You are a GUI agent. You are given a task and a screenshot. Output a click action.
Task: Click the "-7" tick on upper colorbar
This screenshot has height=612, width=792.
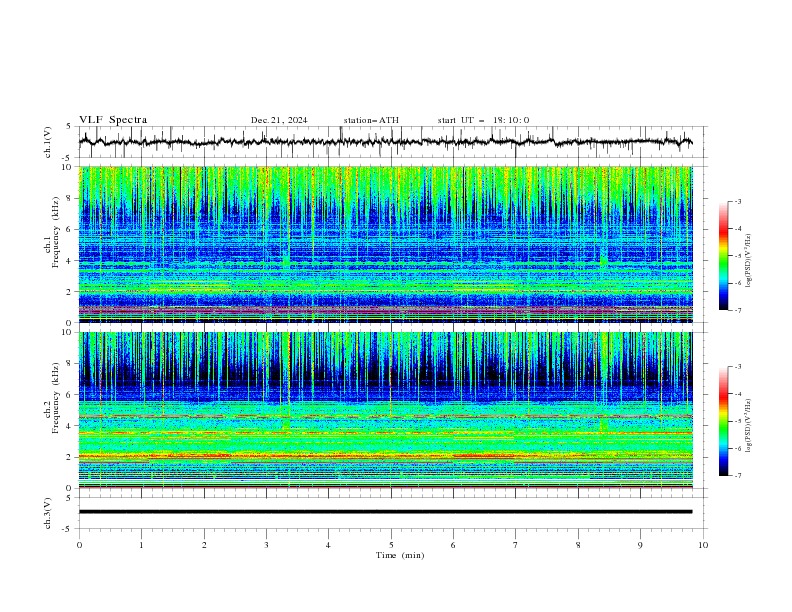tap(737, 310)
